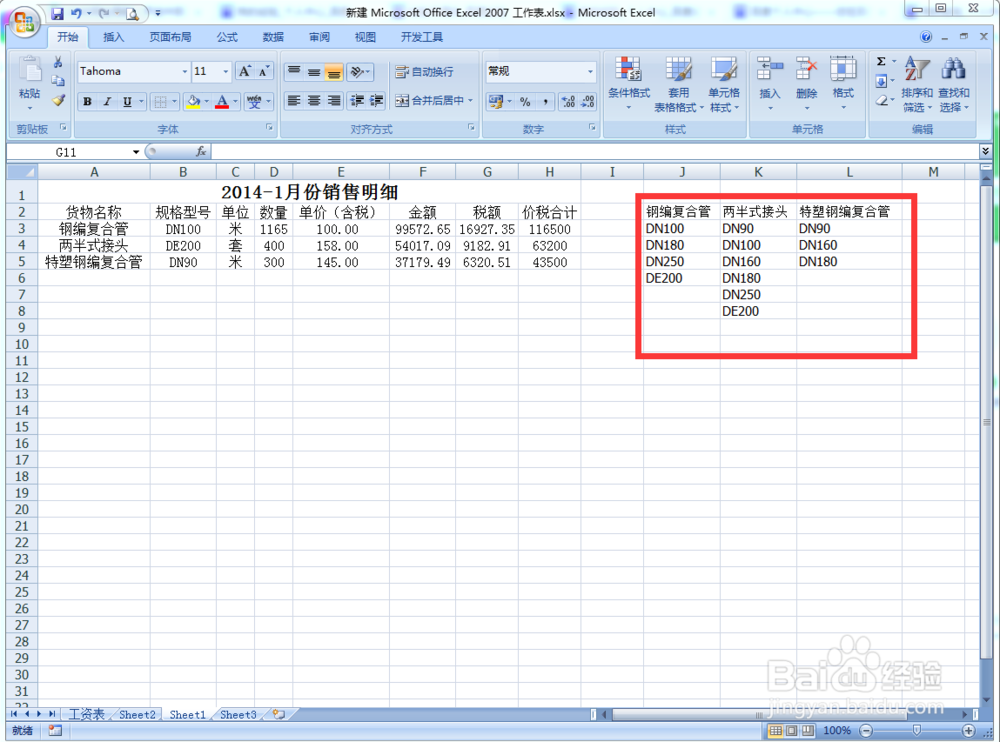Switch to the Sheet2 worksheet tab
Viewport: 1000px width, 742px height.
click(137, 715)
